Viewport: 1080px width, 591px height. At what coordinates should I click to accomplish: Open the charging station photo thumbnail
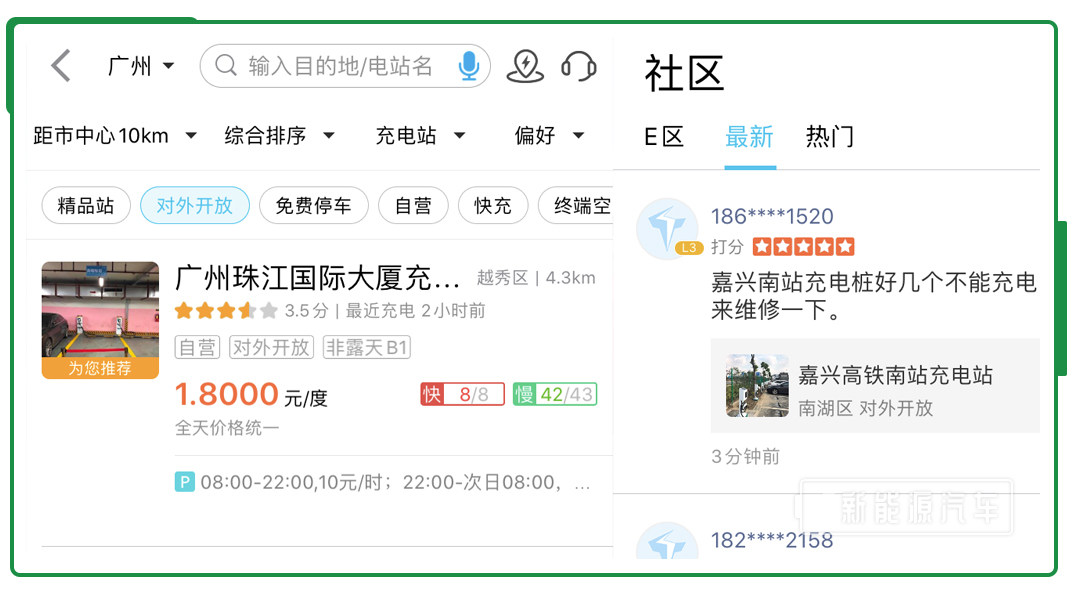pyautogui.click(x=100, y=320)
